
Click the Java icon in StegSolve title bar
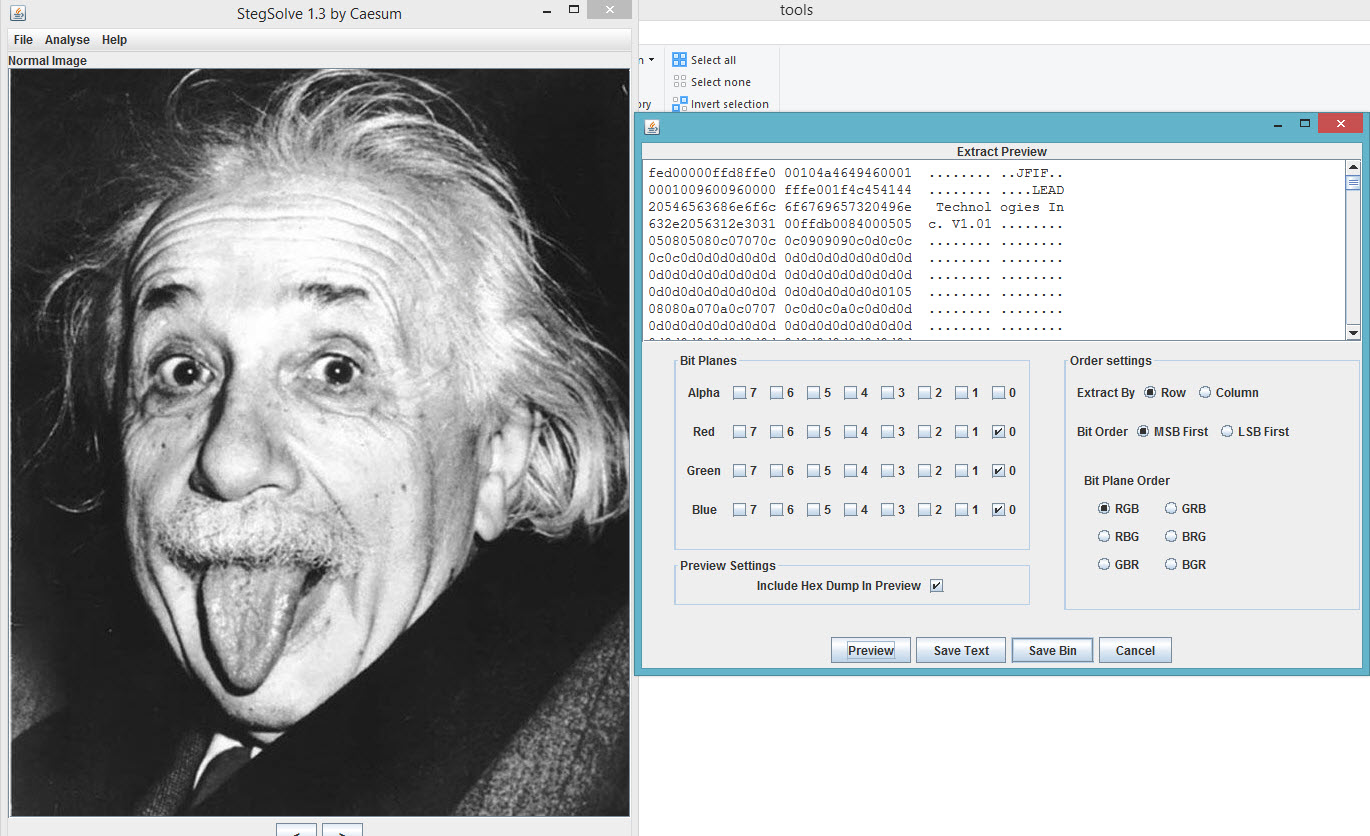click(x=17, y=13)
